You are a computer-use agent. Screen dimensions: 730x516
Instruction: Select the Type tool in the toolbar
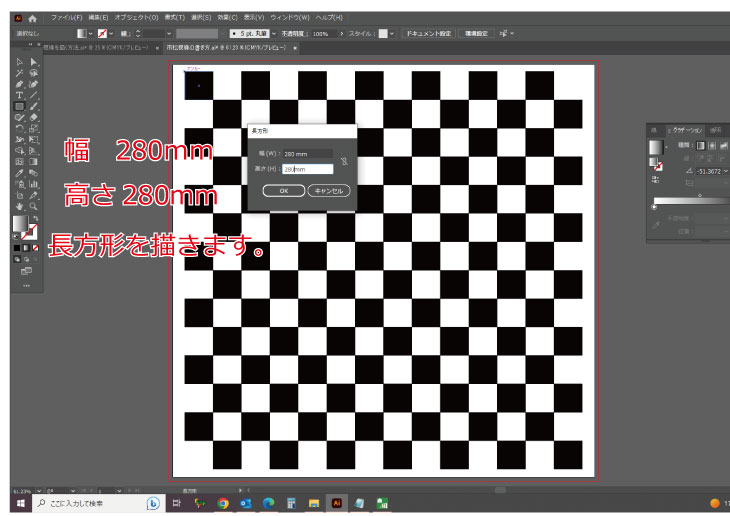[19, 95]
